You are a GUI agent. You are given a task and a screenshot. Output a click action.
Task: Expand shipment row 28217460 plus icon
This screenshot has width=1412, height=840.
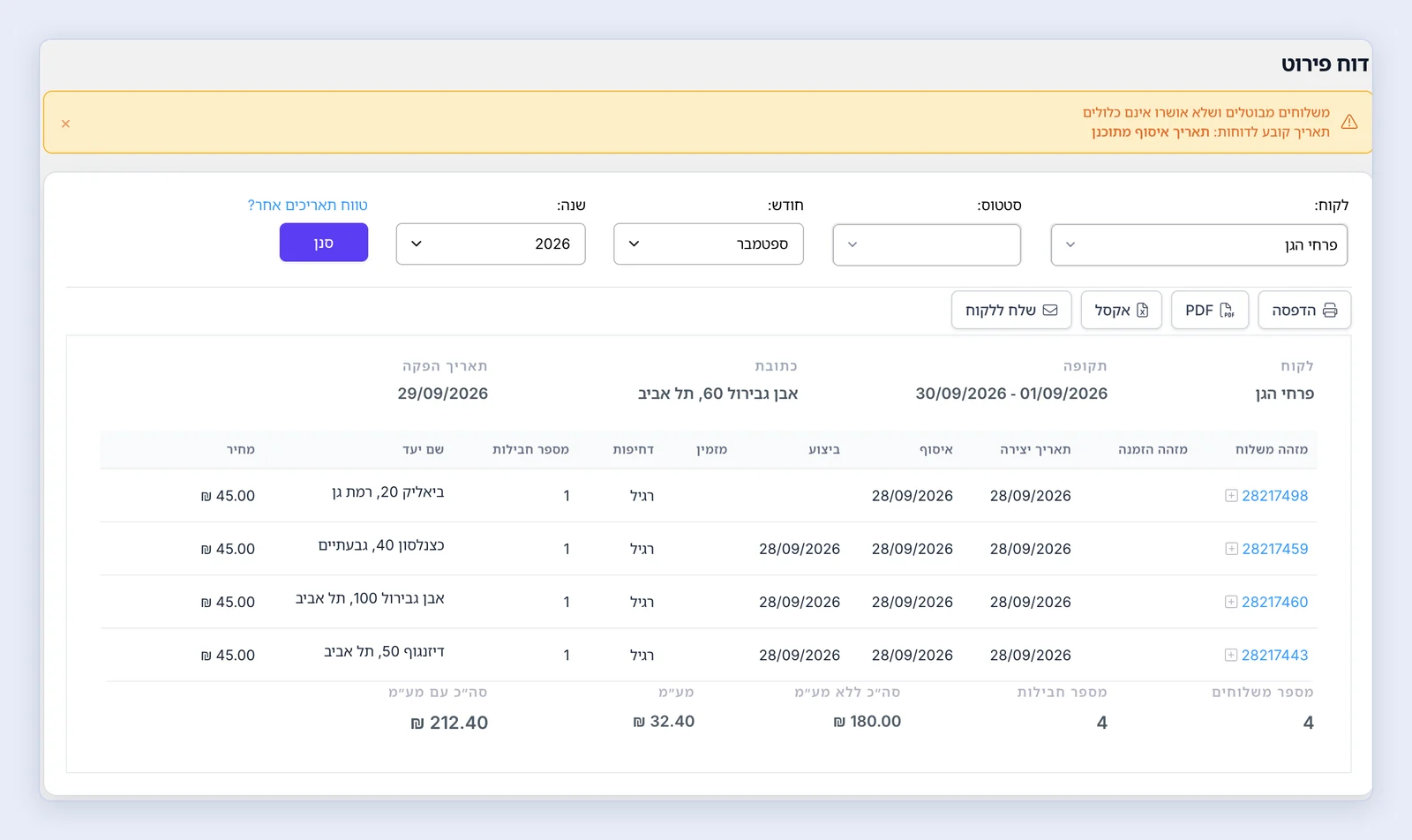click(x=1231, y=602)
